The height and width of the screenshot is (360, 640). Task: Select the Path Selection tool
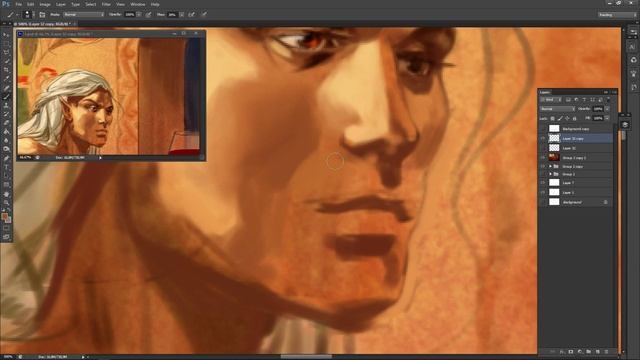(x=7, y=176)
